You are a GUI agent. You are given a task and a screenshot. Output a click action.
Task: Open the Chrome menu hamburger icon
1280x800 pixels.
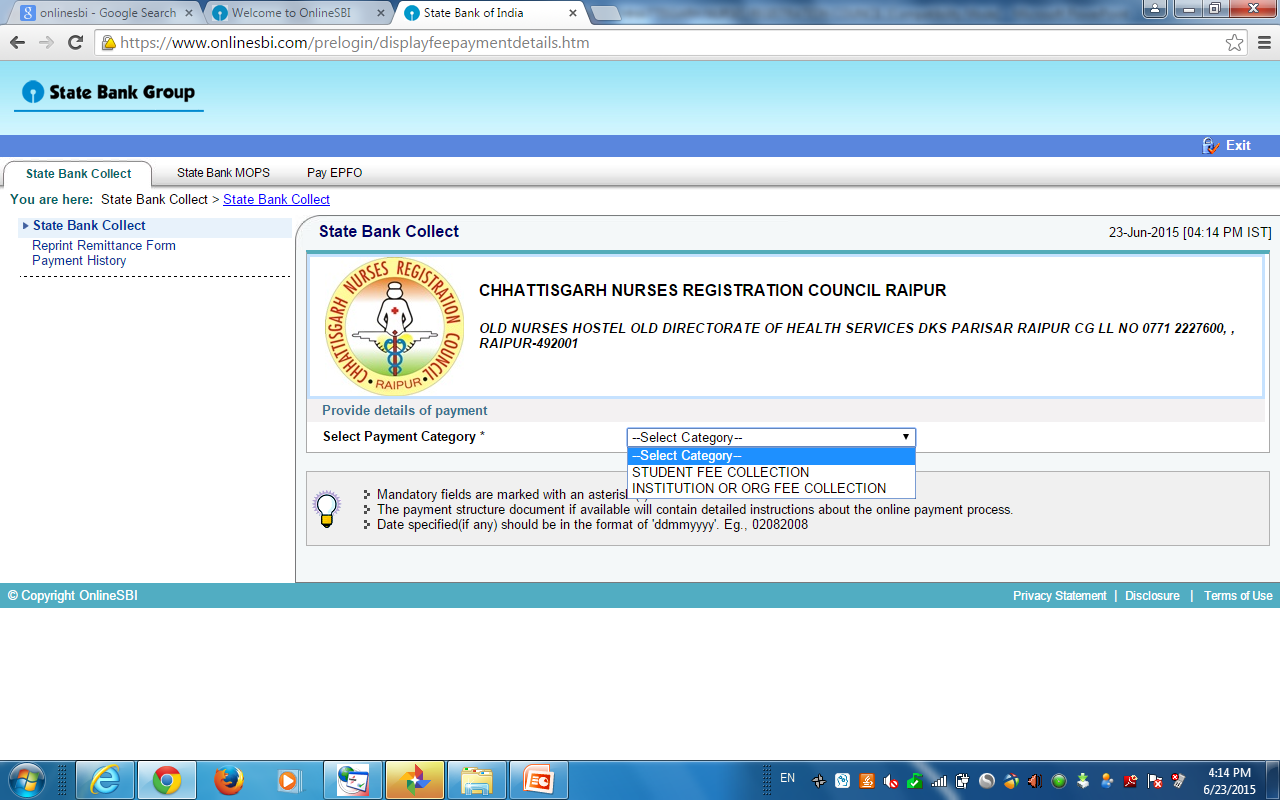pyautogui.click(x=1263, y=43)
